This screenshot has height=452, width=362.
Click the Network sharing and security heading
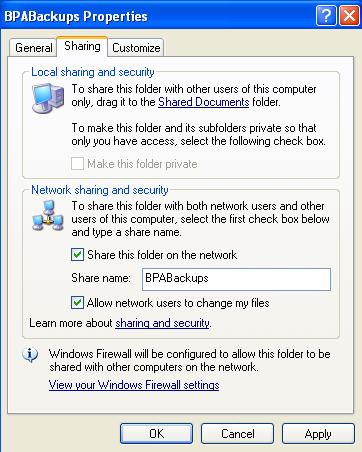[100, 190]
